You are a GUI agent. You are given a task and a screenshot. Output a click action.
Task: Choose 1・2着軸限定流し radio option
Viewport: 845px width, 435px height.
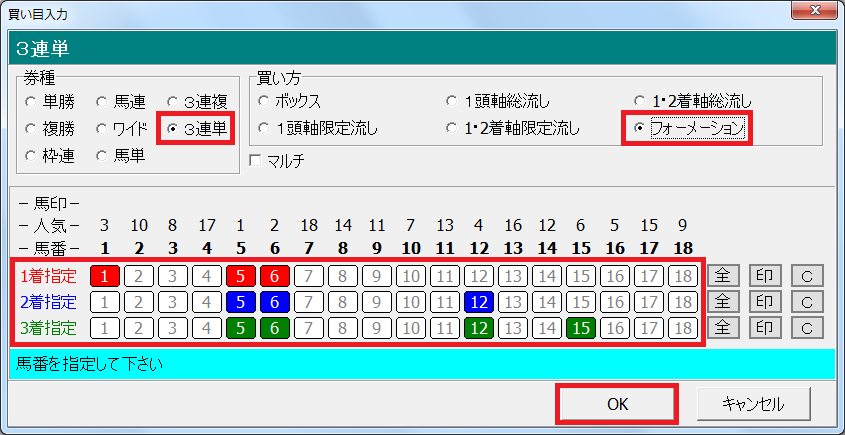click(x=452, y=129)
